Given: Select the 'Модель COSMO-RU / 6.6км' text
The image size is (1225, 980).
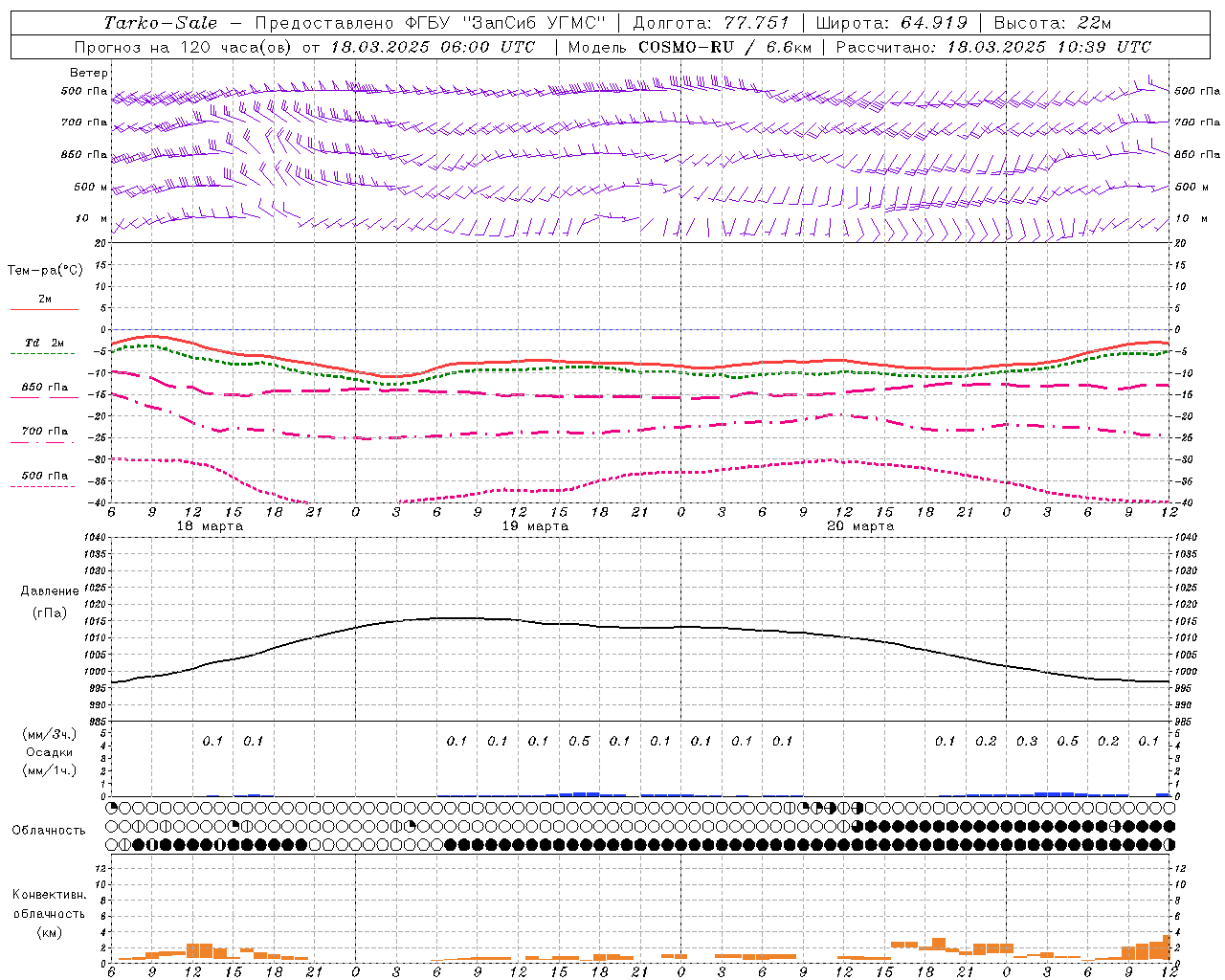Looking at the screenshot, I should 689,47.
